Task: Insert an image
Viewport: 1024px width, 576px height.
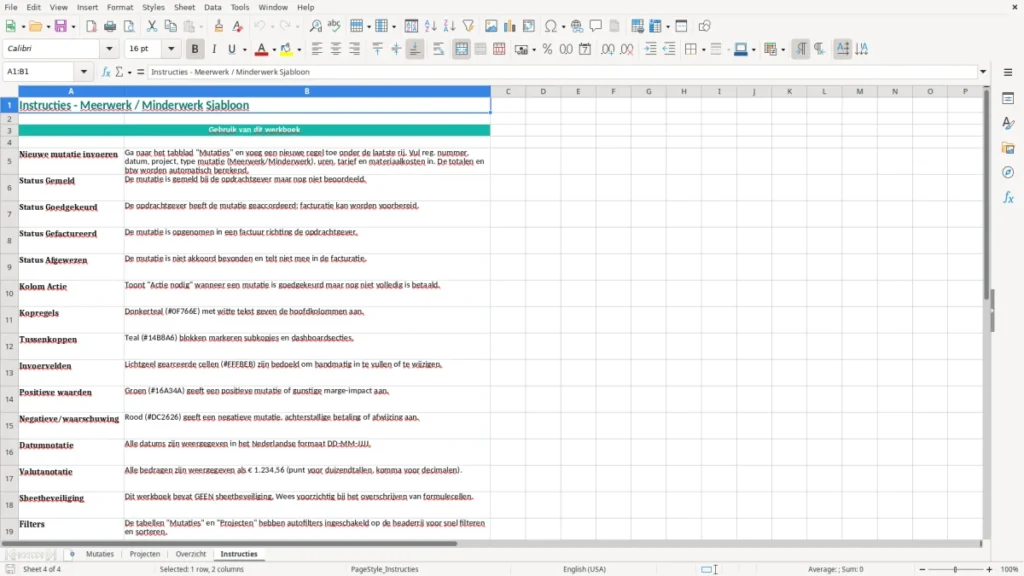Action: 491,26
